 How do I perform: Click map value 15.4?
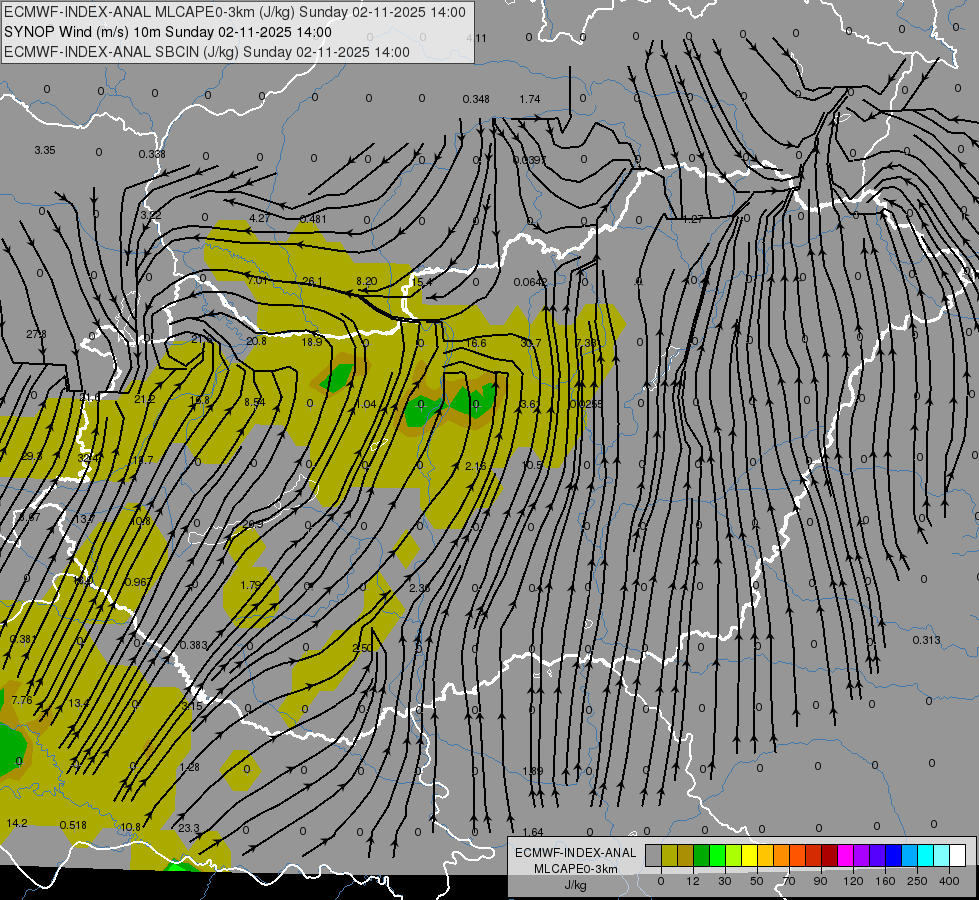click(421, 282)
